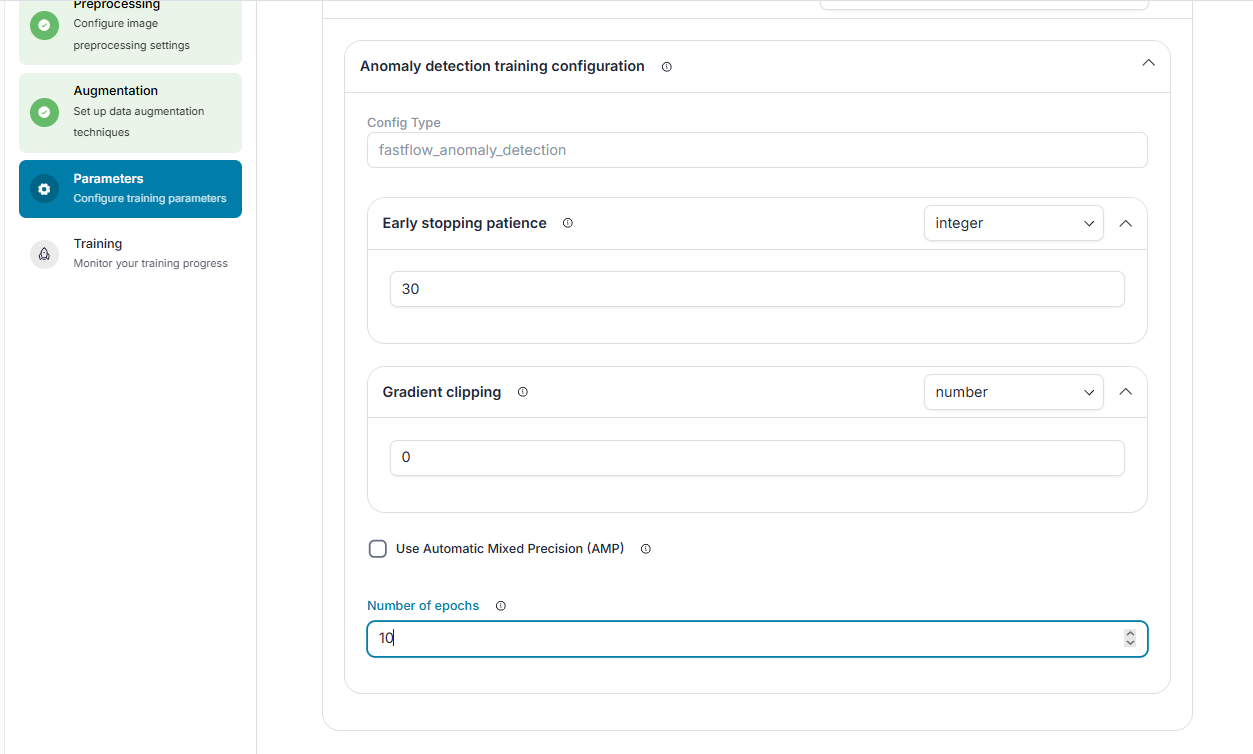Image resolution: width=1253 pixels, height=754 pixels.
Task: Collapse the Anomaly detection training configuration section
Action: click(1148, 62)
